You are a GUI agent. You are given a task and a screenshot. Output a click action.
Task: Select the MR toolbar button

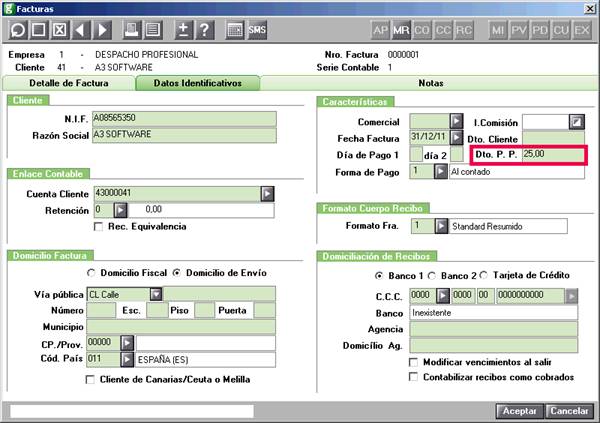tap(401, 30)
